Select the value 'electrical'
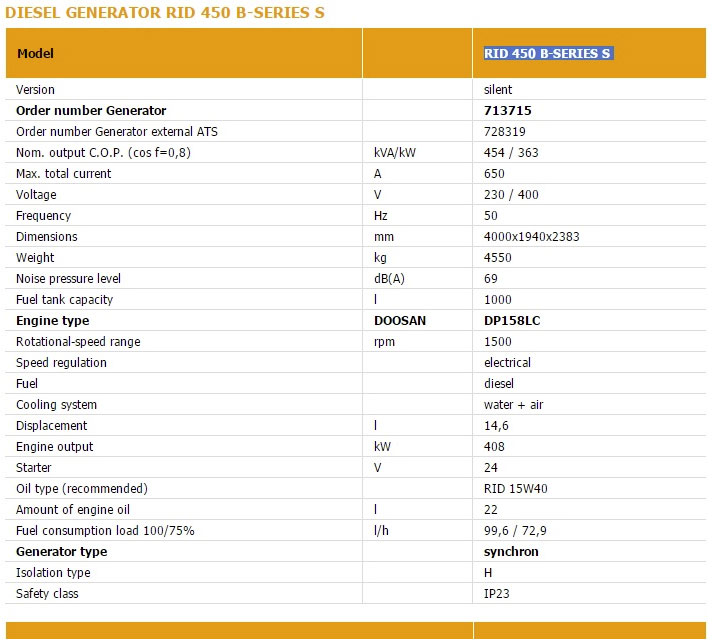This screenshot has height=641, width=713. [x=507, y=362]
